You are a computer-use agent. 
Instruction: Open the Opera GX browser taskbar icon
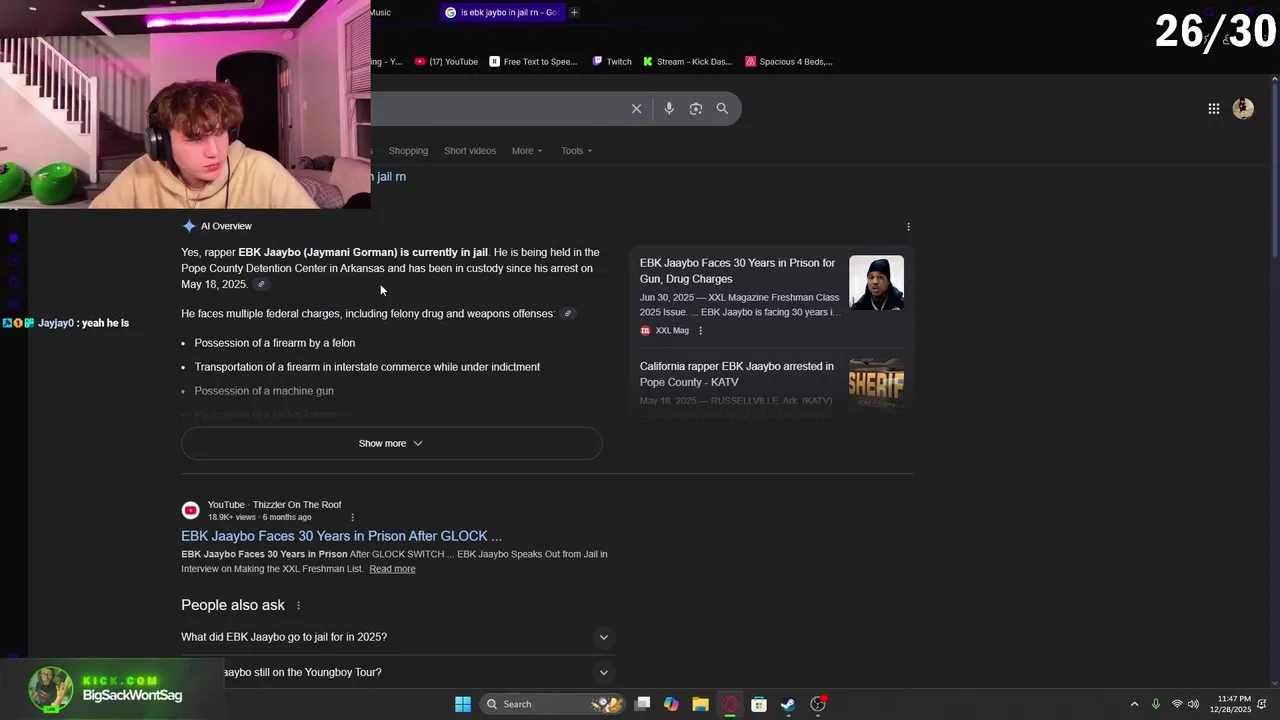(x=730, y=704)
